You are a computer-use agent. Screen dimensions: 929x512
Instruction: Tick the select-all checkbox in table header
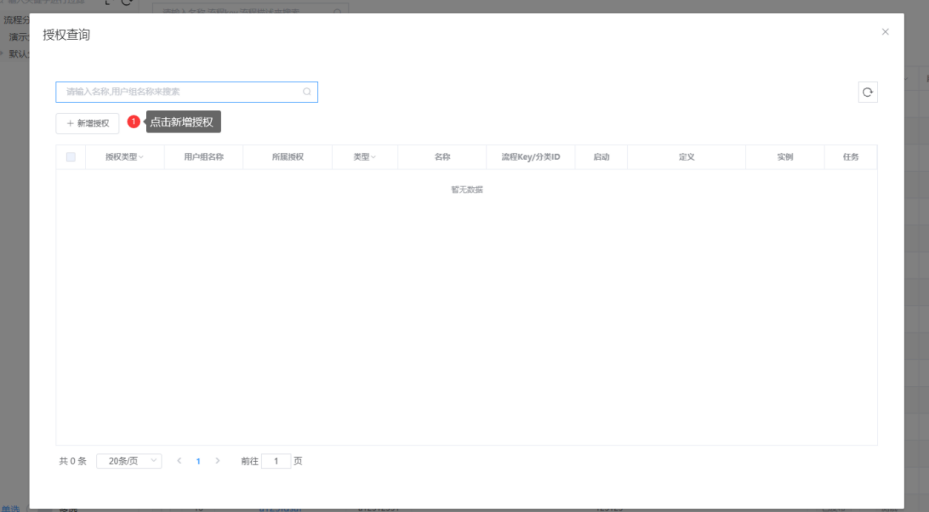coord(71,157)
